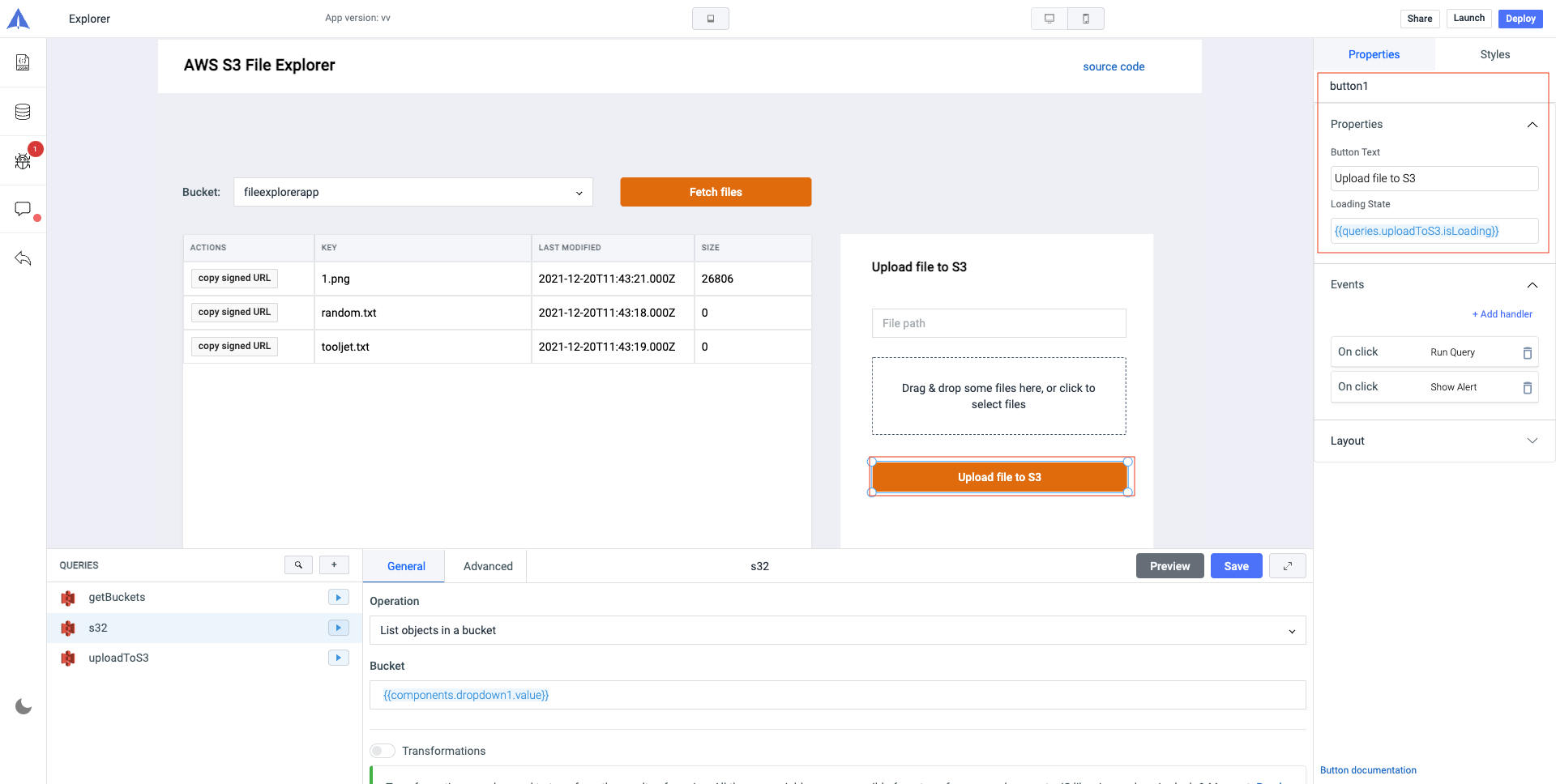This screenshot has height=784, width=1556.
Task: Open the comments speech bubble icon
Action: [23, 210]
